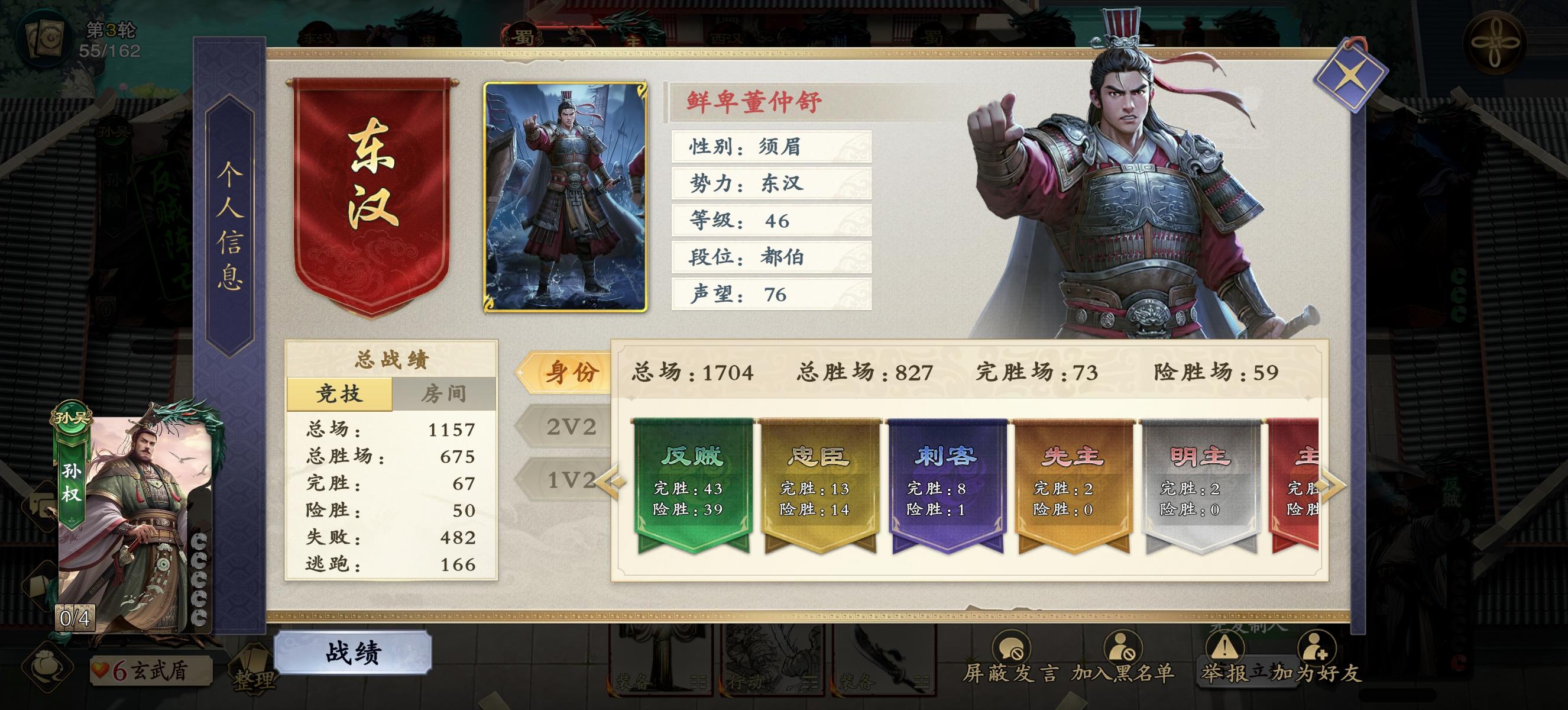Select the 身份 mode tab
This screenshot has width=1568, height=710.
(565, 372)
